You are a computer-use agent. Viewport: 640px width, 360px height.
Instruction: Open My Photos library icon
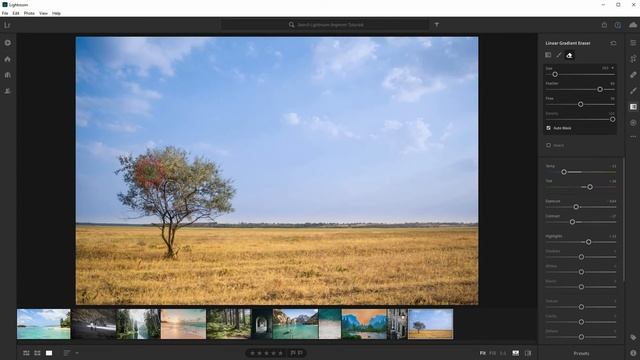[x=7, y=75]
